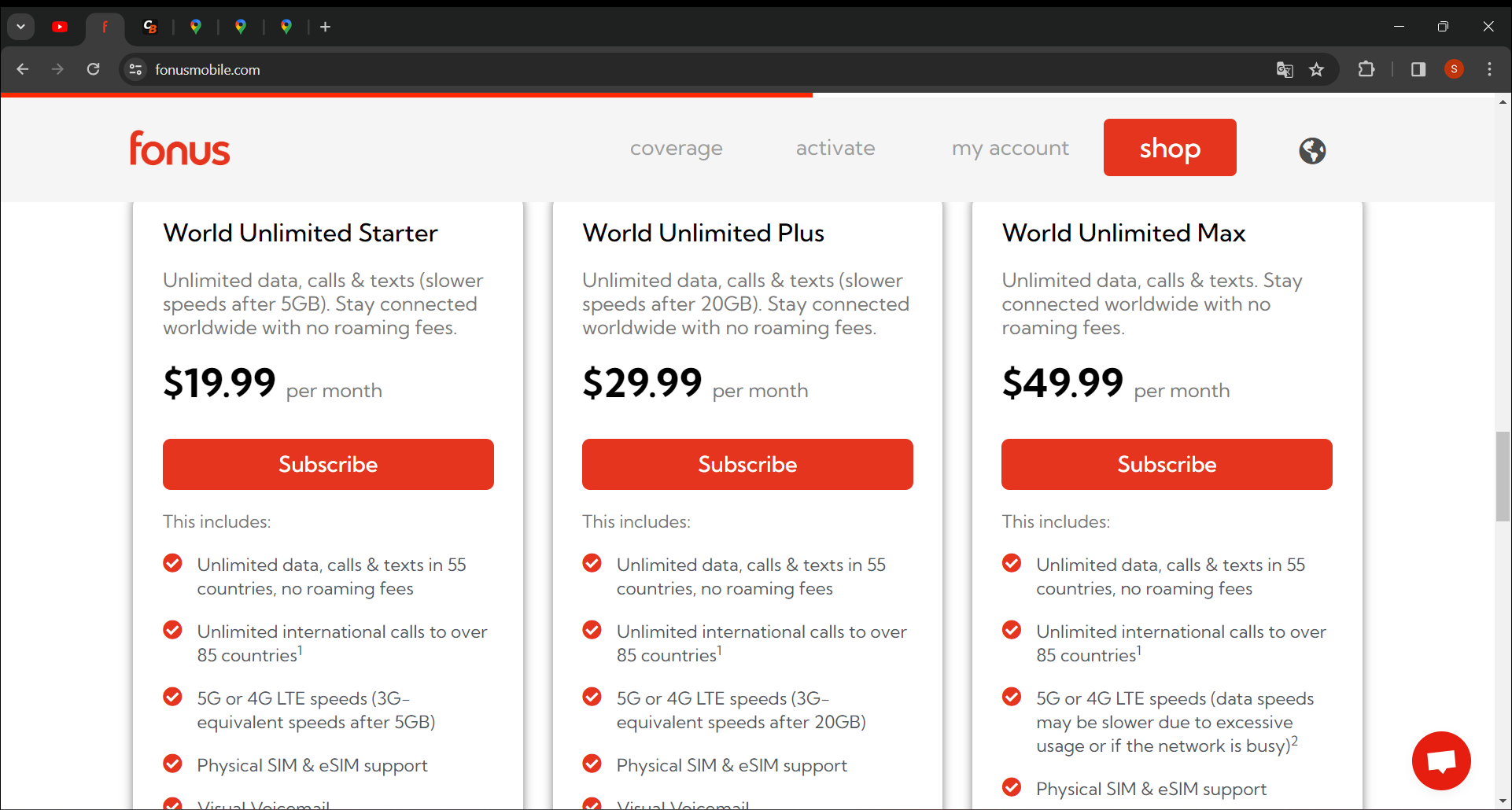Screen dimensions: 1512x810
Task: Open the live chat bubble
Action: (x=1441, y=760)
